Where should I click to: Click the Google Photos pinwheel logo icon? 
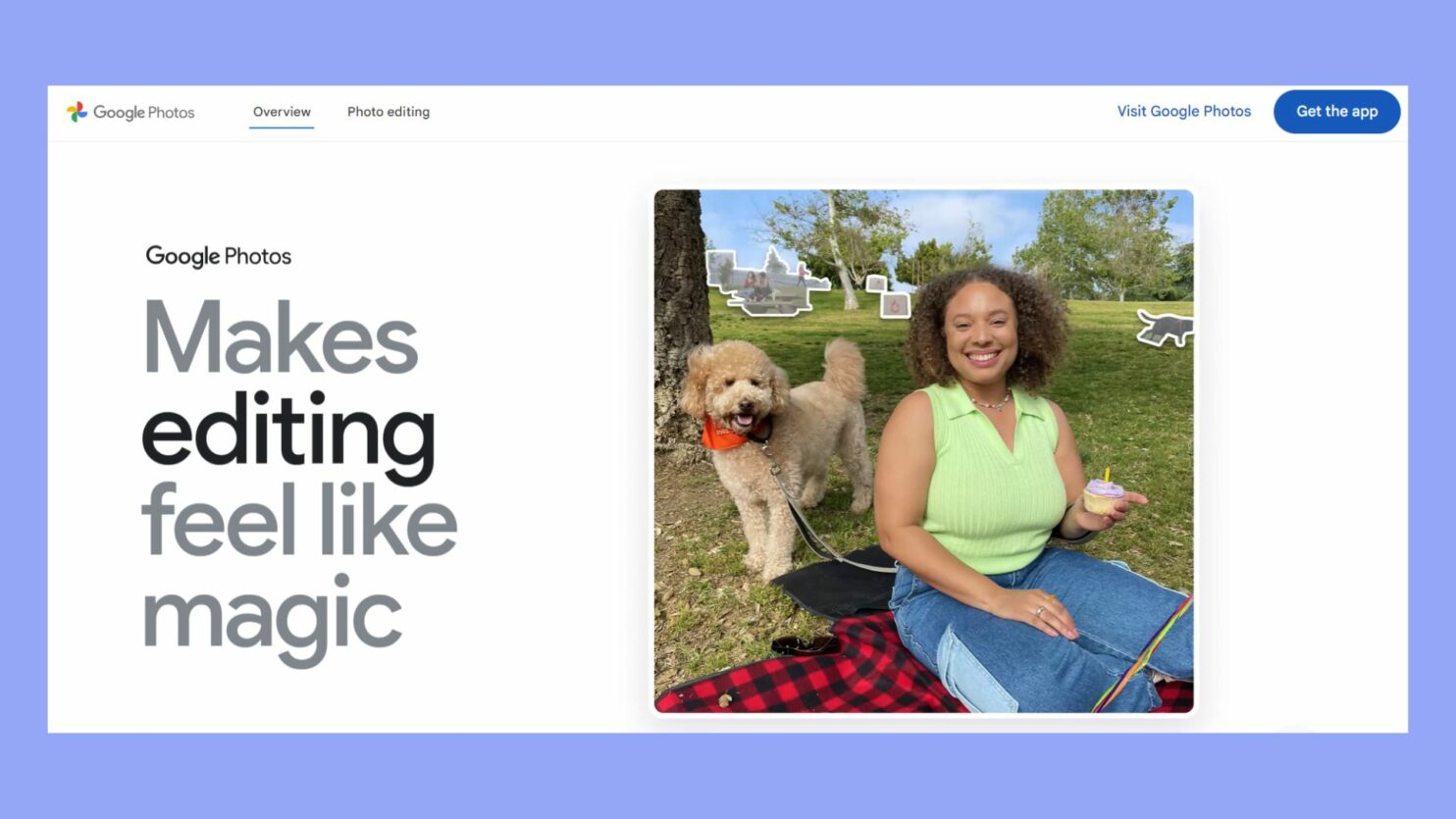77,112
